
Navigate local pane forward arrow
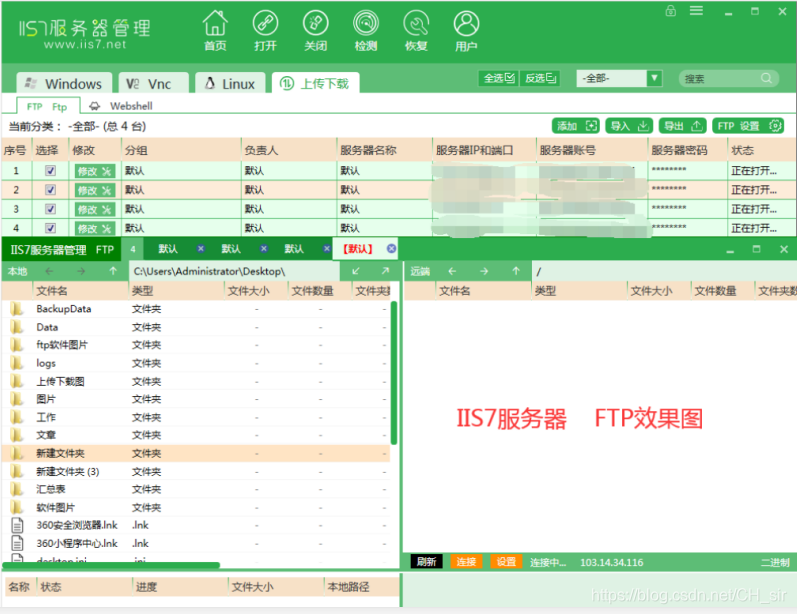81,271
